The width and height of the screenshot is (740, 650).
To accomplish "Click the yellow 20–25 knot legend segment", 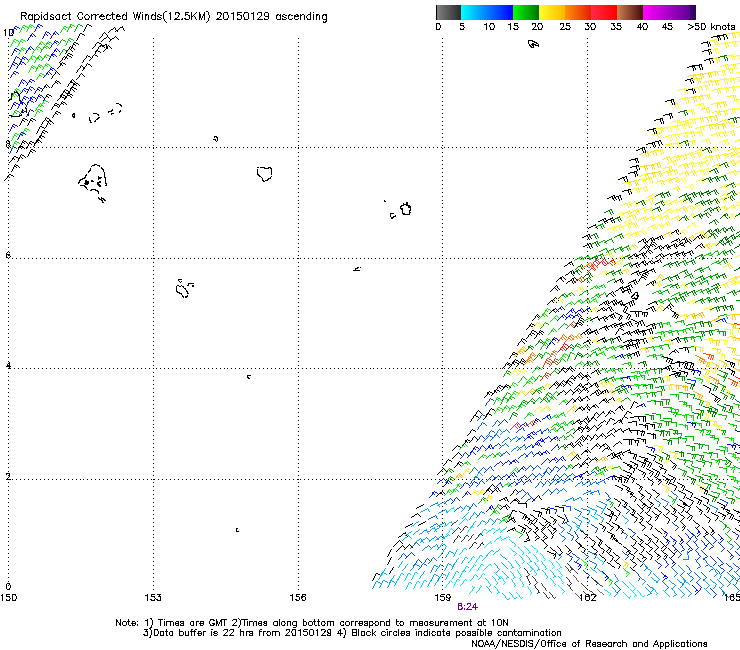I will (552, 12).
